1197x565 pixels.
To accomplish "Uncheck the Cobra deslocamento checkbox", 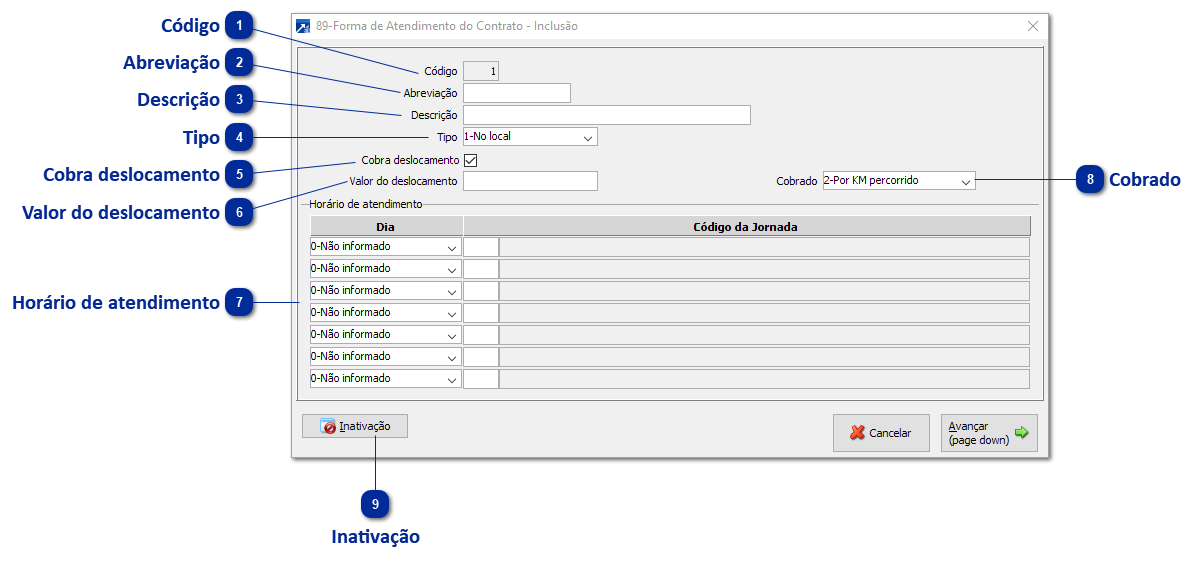I will pos(470,160).
